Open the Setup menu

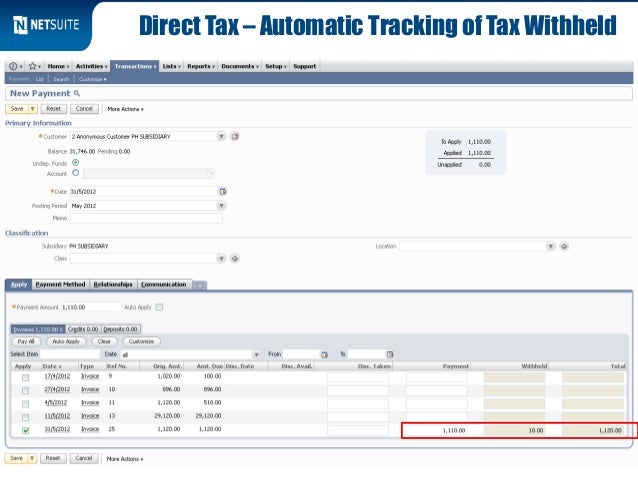click(275, 66)
